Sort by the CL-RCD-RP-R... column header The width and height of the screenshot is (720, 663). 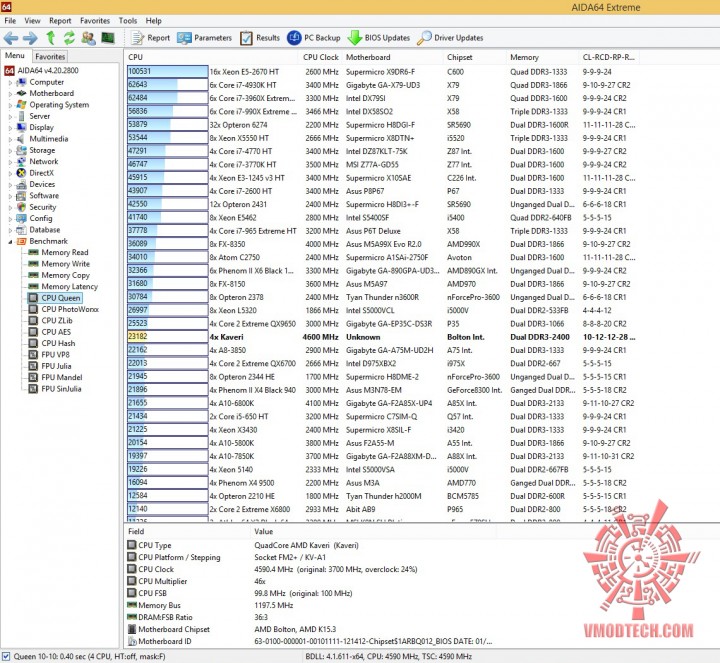(x=609, y=57)
